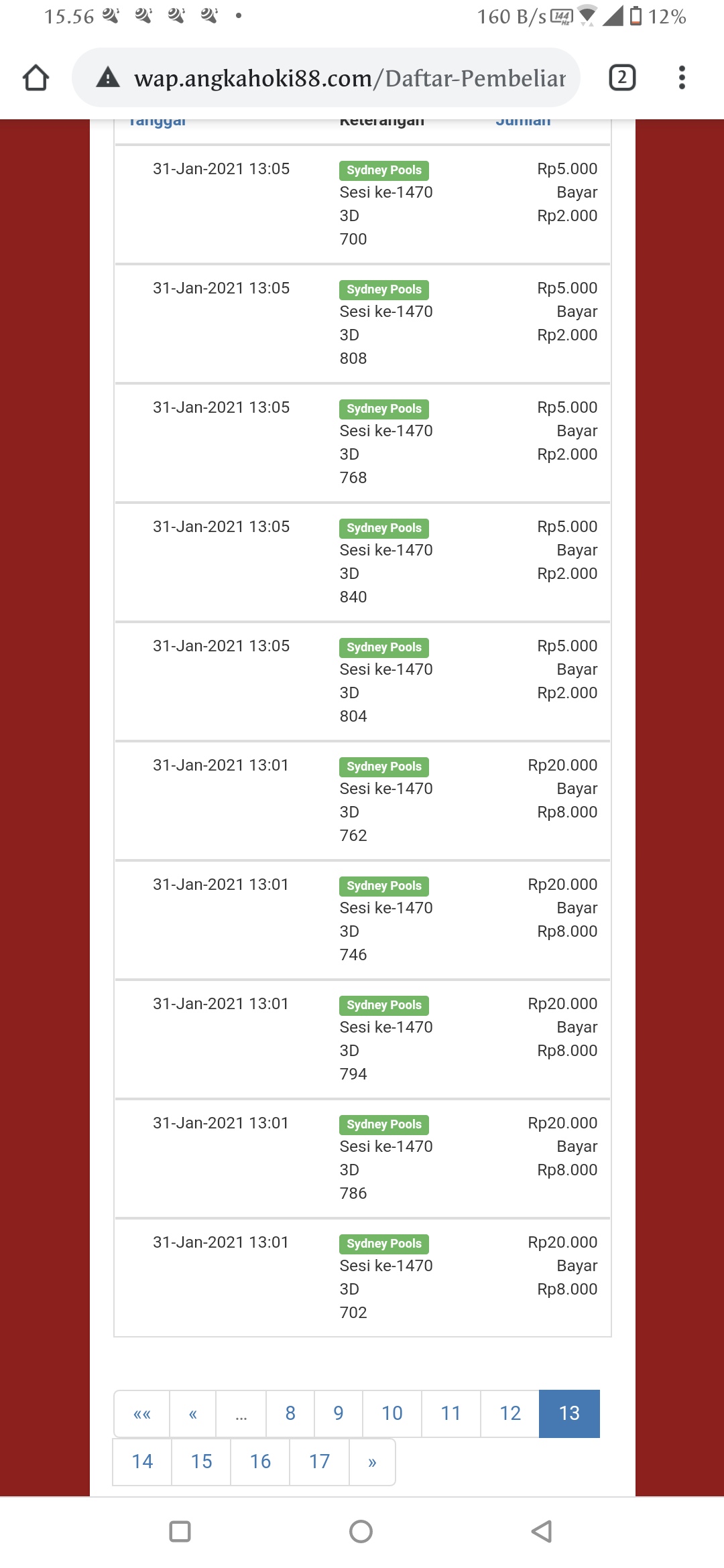Open the browser tab switcher
This screenshot has height=1568, width=724.
pos(621,78)
